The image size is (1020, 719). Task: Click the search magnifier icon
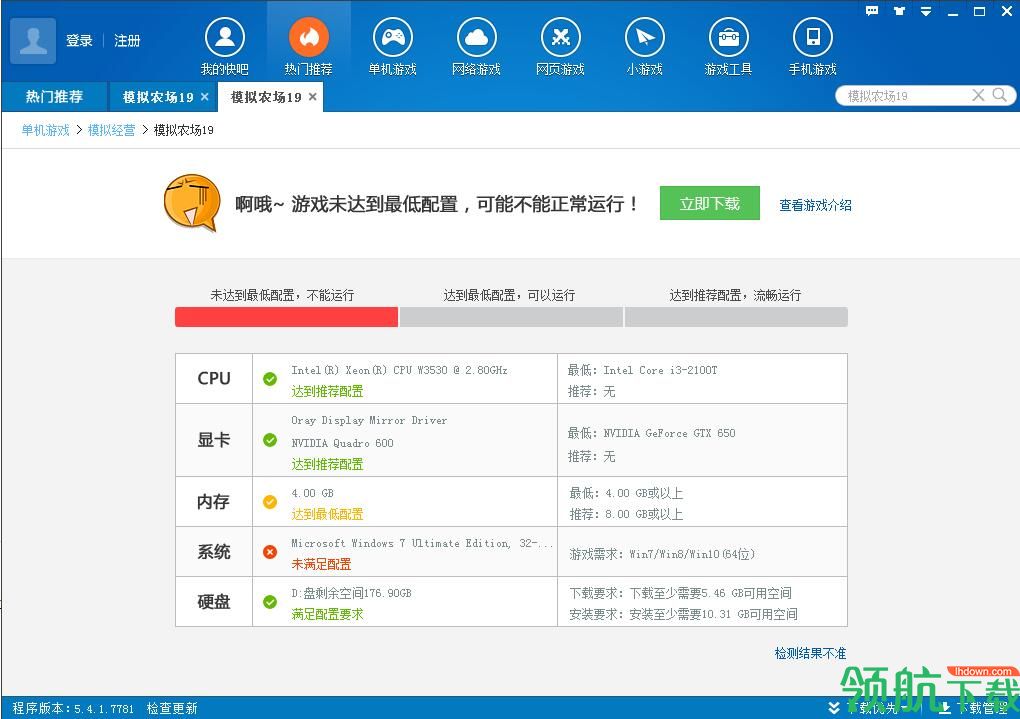pyautogui.click(x=999, y=95)
